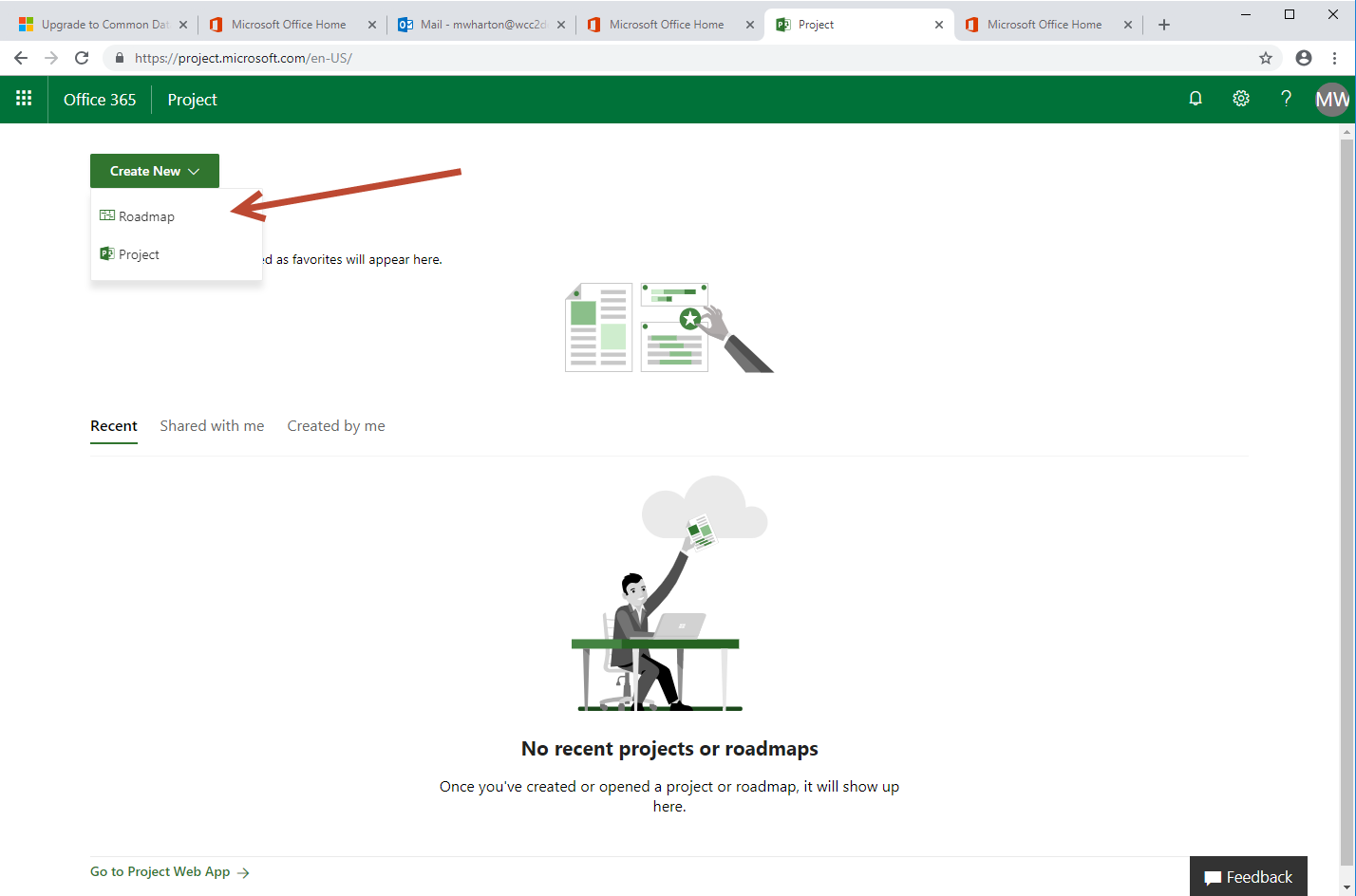Screen dimensions: 1356x896
Task: Choose Project from Create New menu
Action: click(139, 254)
